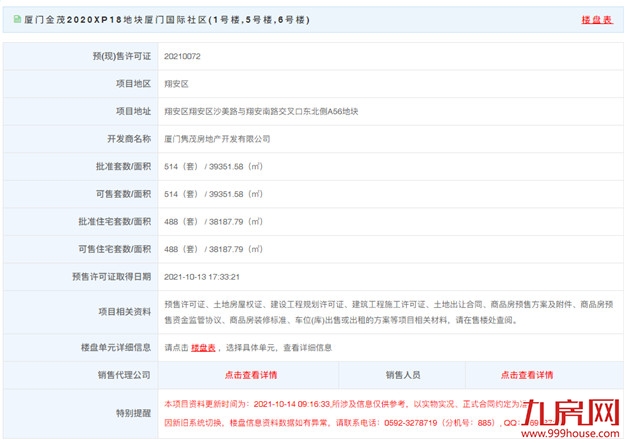Click the 特别提醒 label
The width and height of the screenshot is (625, 443).
point(134,413)
